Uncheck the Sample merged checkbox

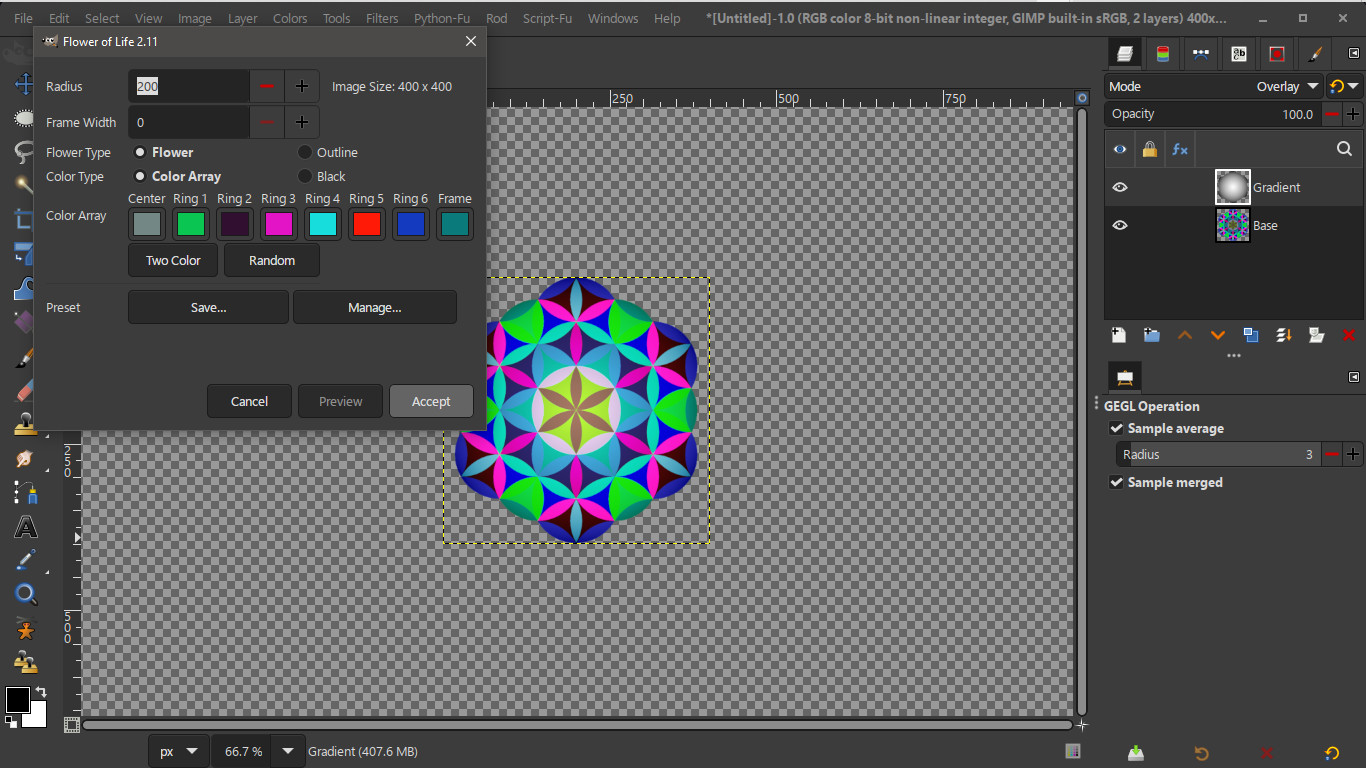click(x=1117, y=482)
